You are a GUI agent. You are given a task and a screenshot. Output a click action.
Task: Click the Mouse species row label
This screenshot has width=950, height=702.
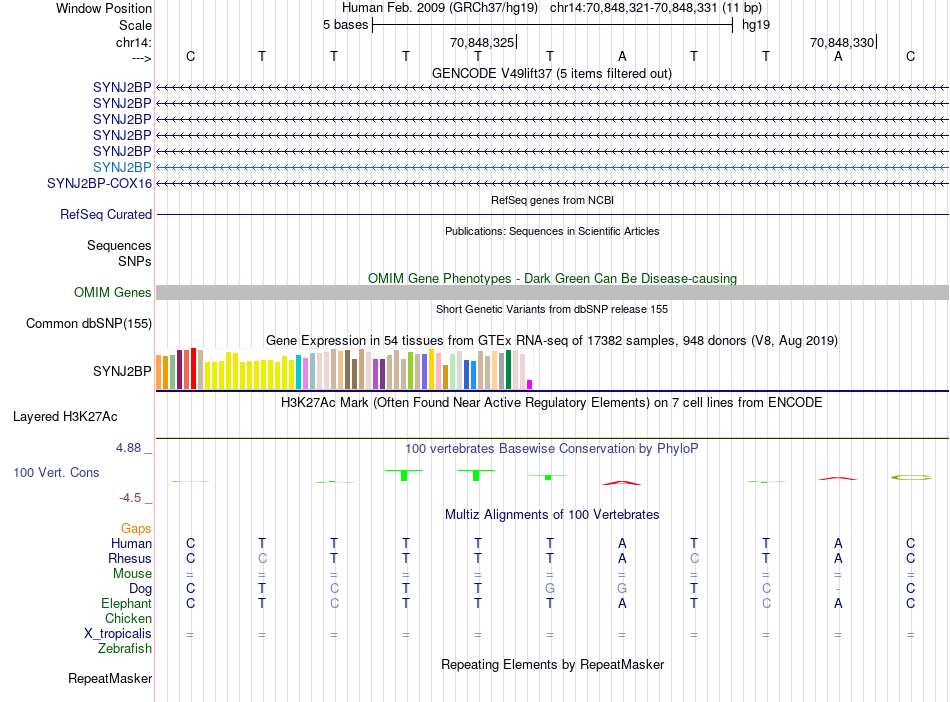coord(132,574)
